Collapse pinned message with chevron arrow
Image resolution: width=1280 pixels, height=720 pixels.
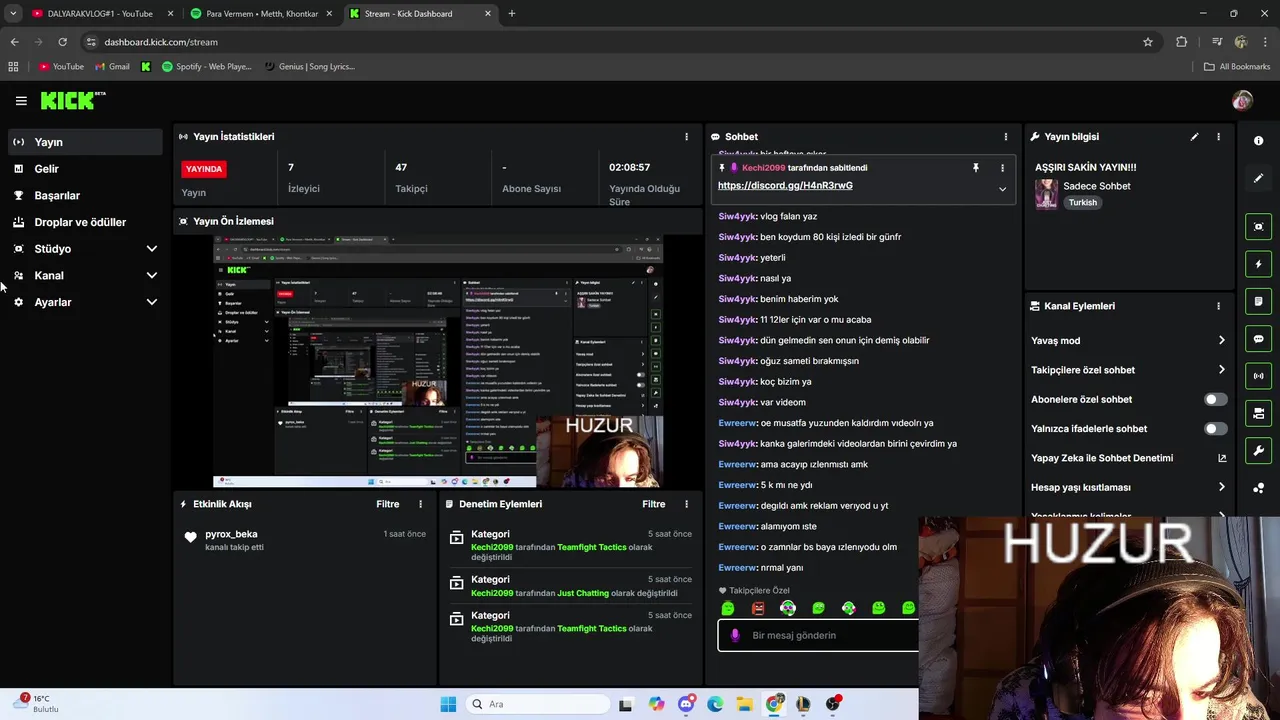tap(1002, 189)
